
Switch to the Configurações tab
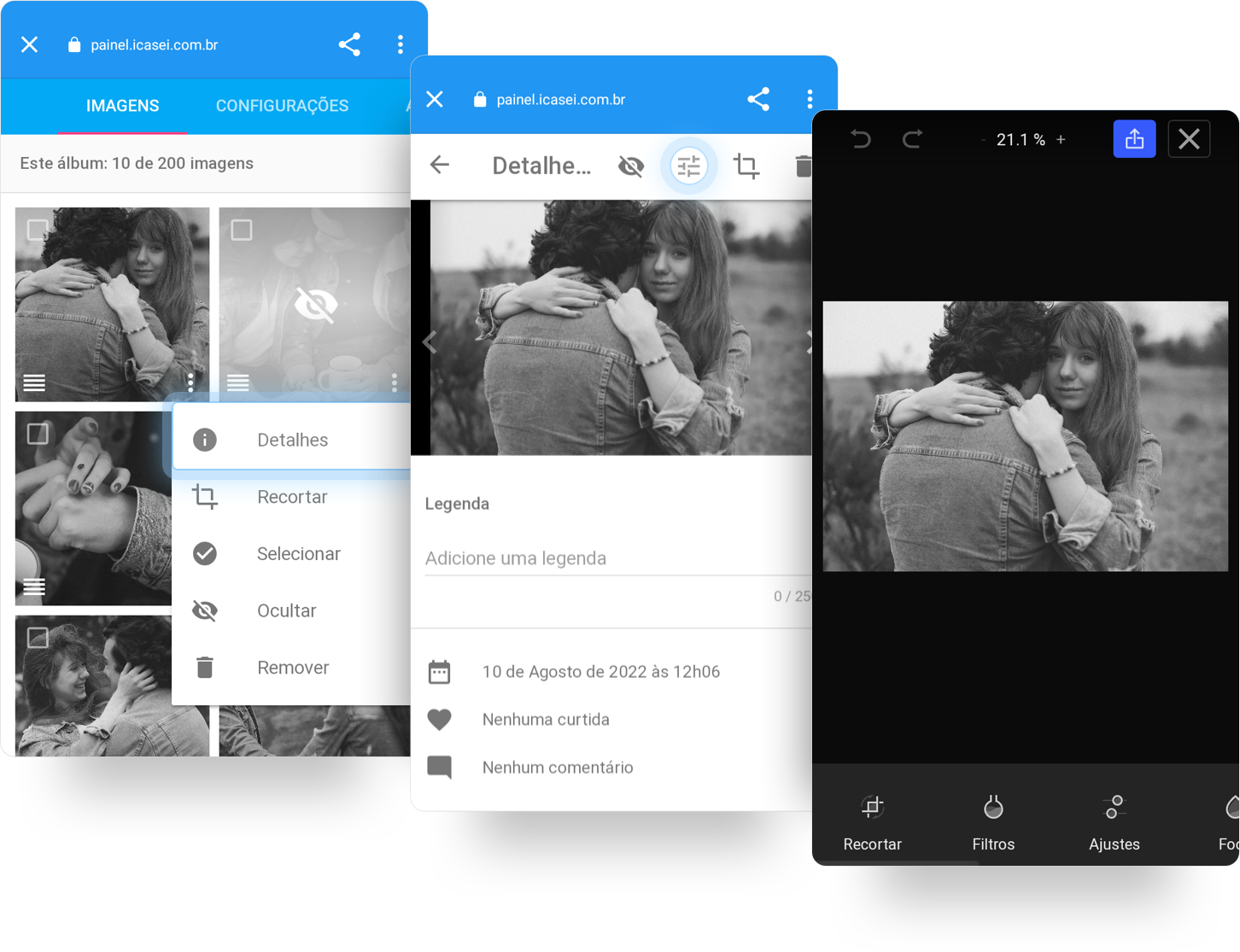282,106
